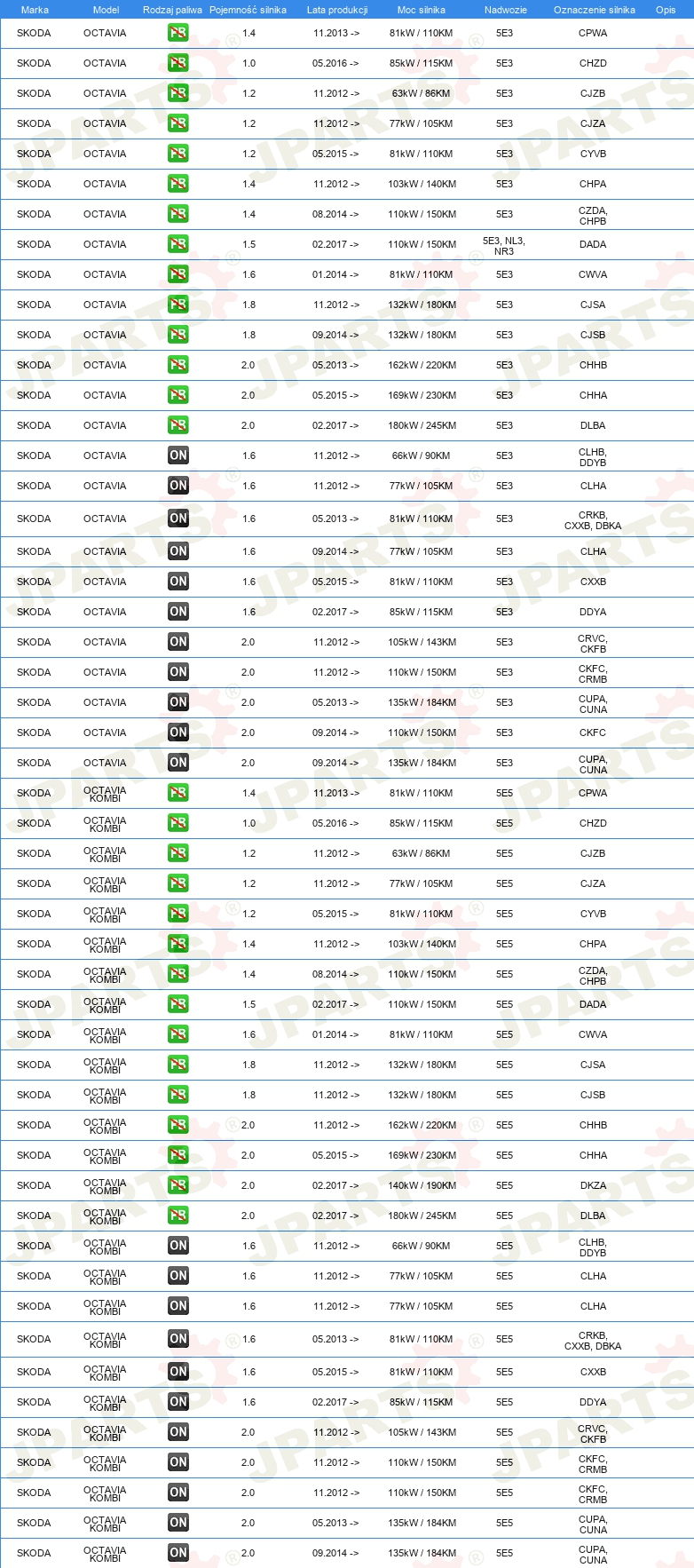This screenshot has height=1568, width=694.
Task: Select the diesel ON icon for Octavia 5E3 CKFC only row
Action: 178,733
